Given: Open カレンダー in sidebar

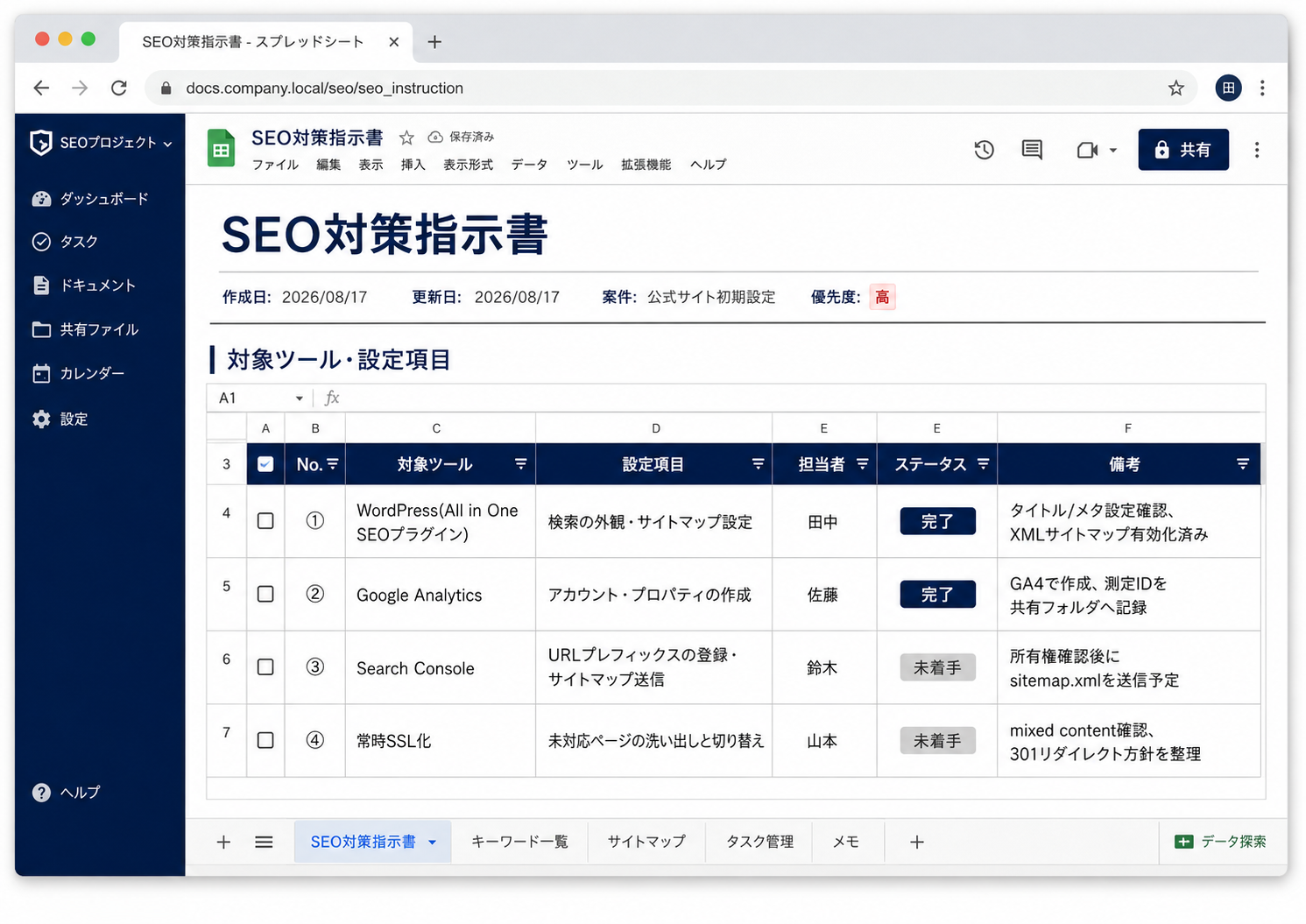Looking at the screenshot, I should point(79,374).
